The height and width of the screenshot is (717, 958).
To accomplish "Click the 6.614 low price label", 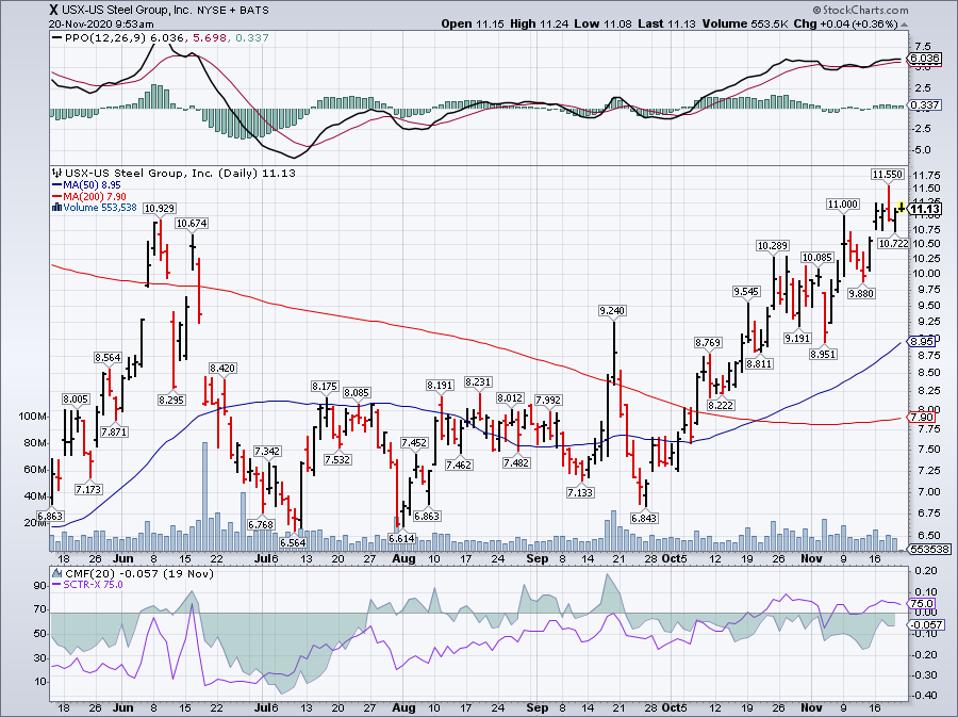I will click(x=402, y=539).
